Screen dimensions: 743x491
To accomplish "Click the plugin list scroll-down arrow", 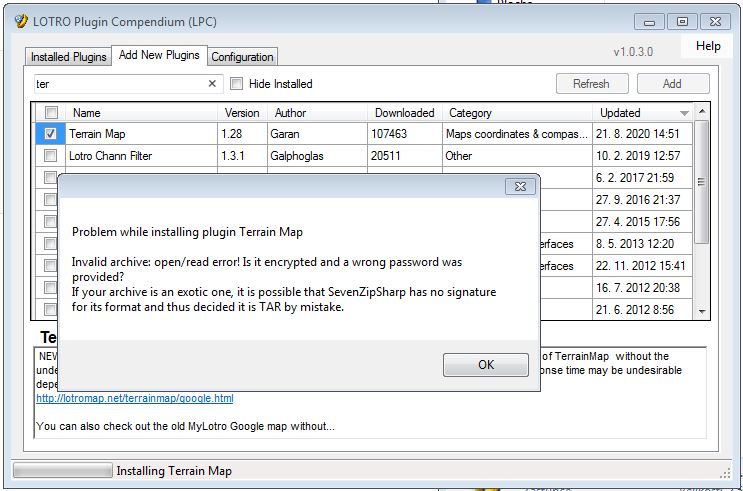I will [702, 312].
